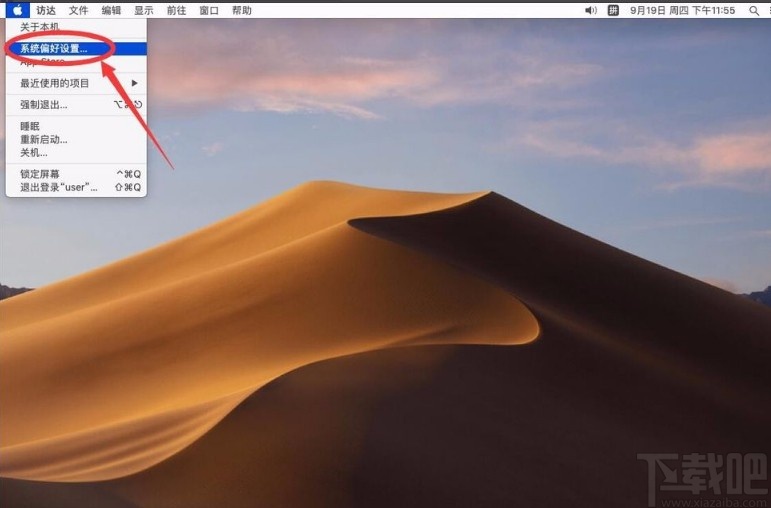Select 睡眠 to sleep the Mac

tap(30, 127)
